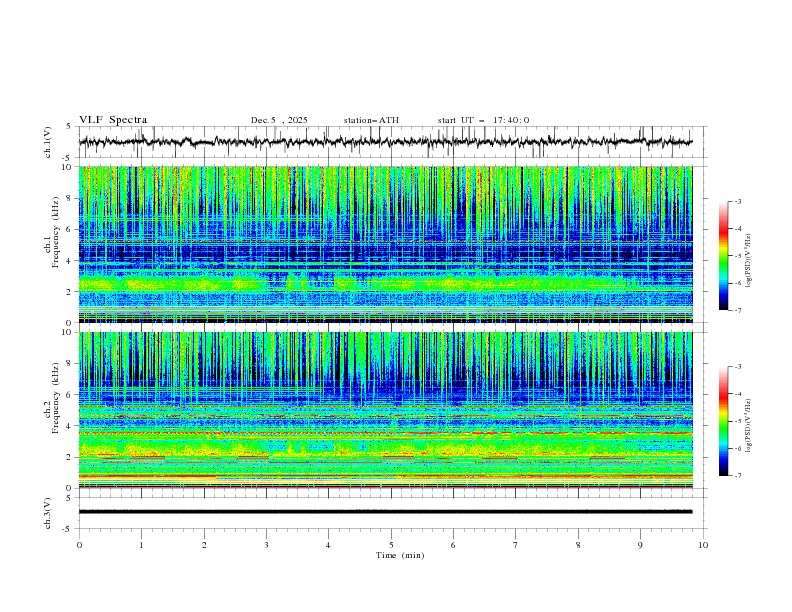Click the ch.2 PSD color scale bar
The image size is (792, 612).
point(723,421)
